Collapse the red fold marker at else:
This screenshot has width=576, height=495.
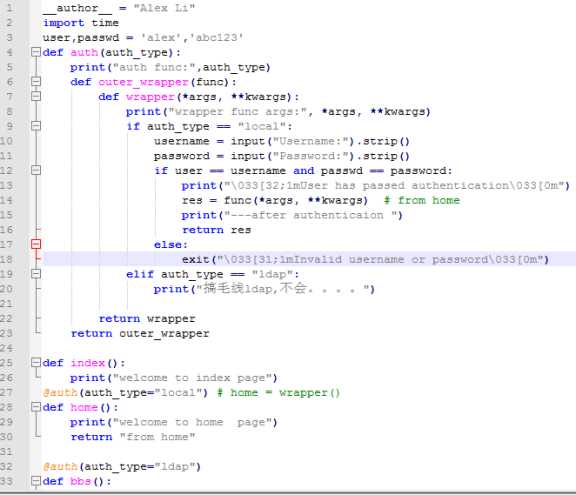(36, 244)
